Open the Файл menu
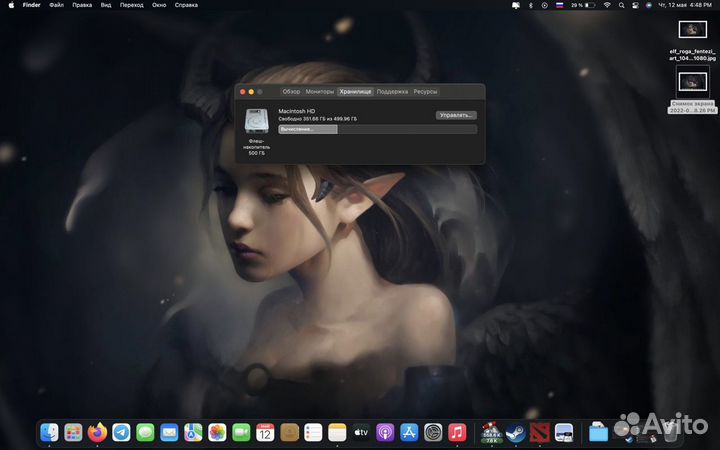 pos(56,5)
